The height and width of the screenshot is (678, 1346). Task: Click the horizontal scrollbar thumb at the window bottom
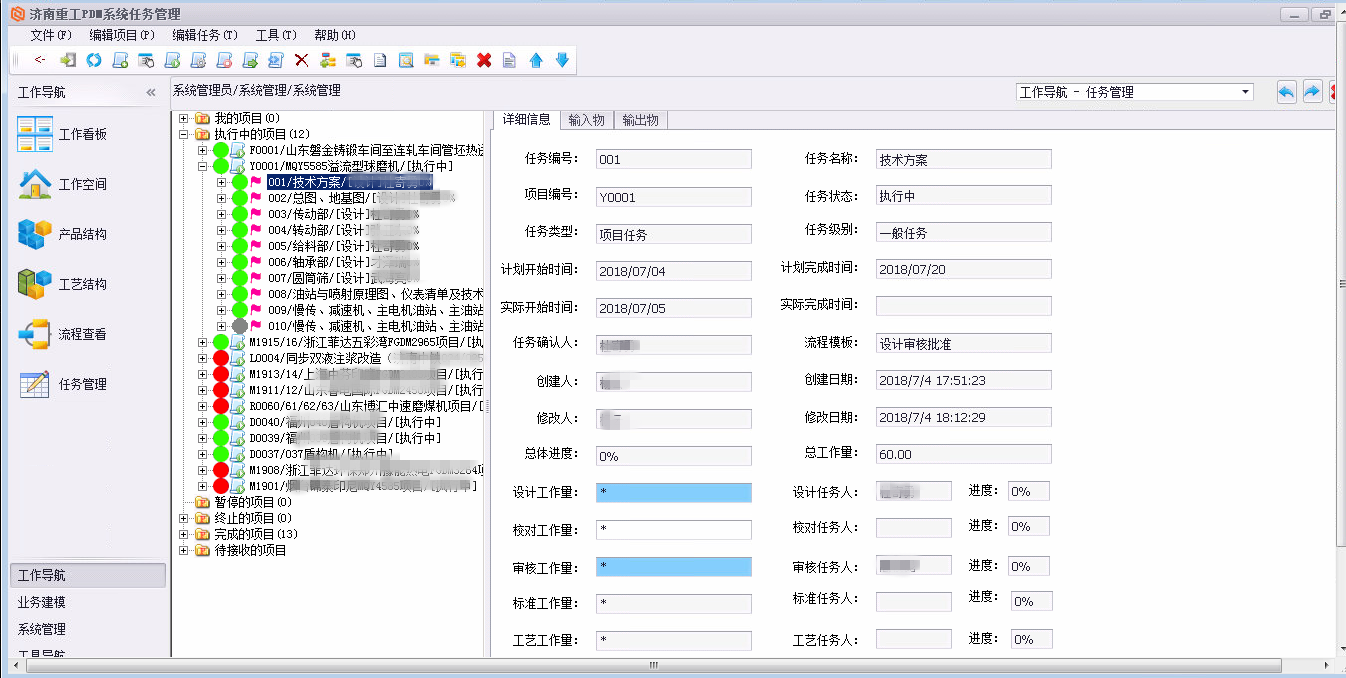(653, 666)
